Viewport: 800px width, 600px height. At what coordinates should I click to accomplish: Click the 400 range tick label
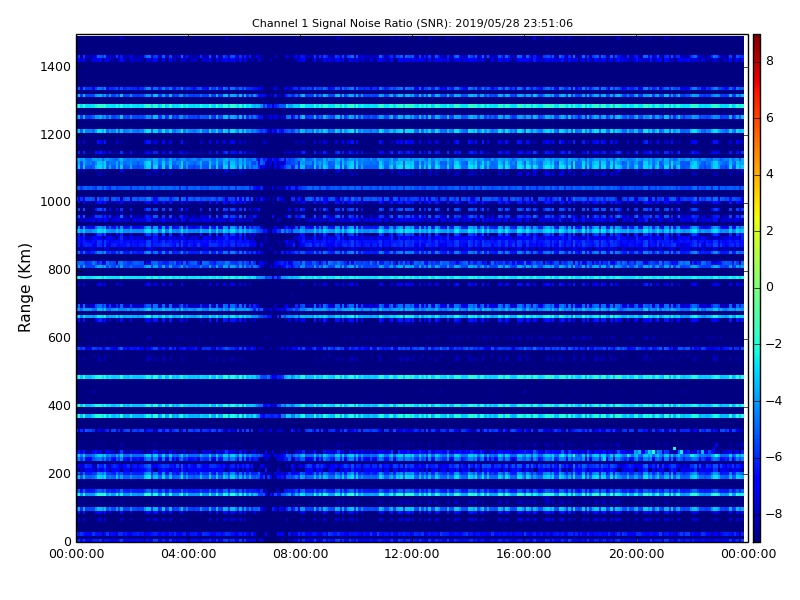coord(59,406)
